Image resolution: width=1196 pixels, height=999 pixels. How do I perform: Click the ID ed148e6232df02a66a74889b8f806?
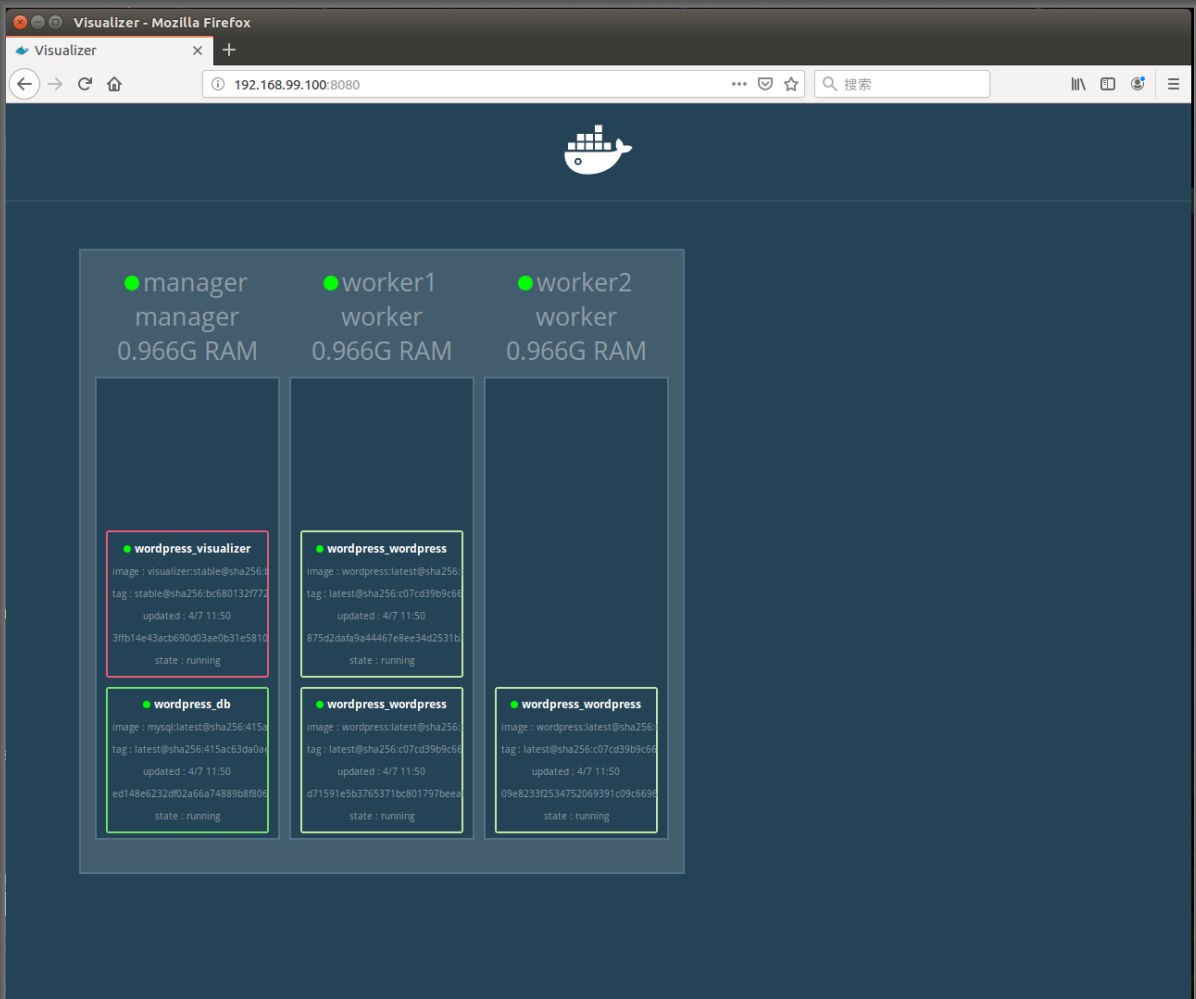tap(190, 793)
